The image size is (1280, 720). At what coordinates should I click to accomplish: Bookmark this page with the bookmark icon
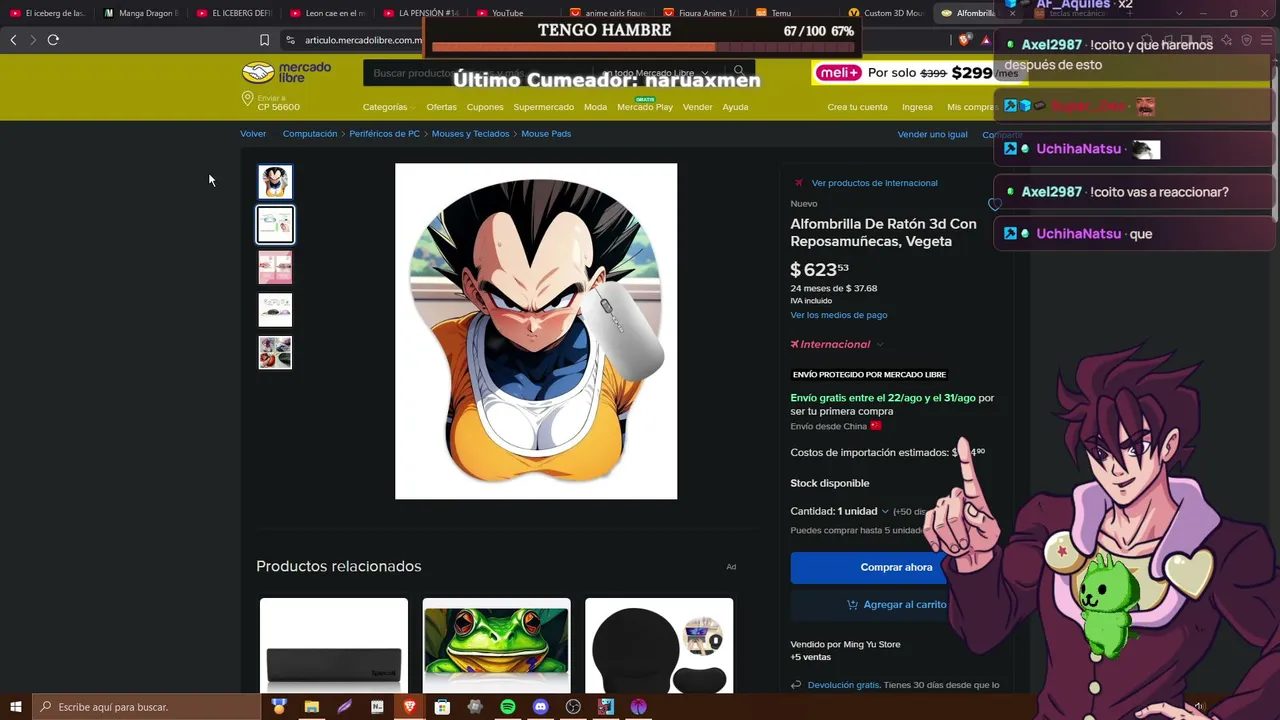tap(264, 40)
